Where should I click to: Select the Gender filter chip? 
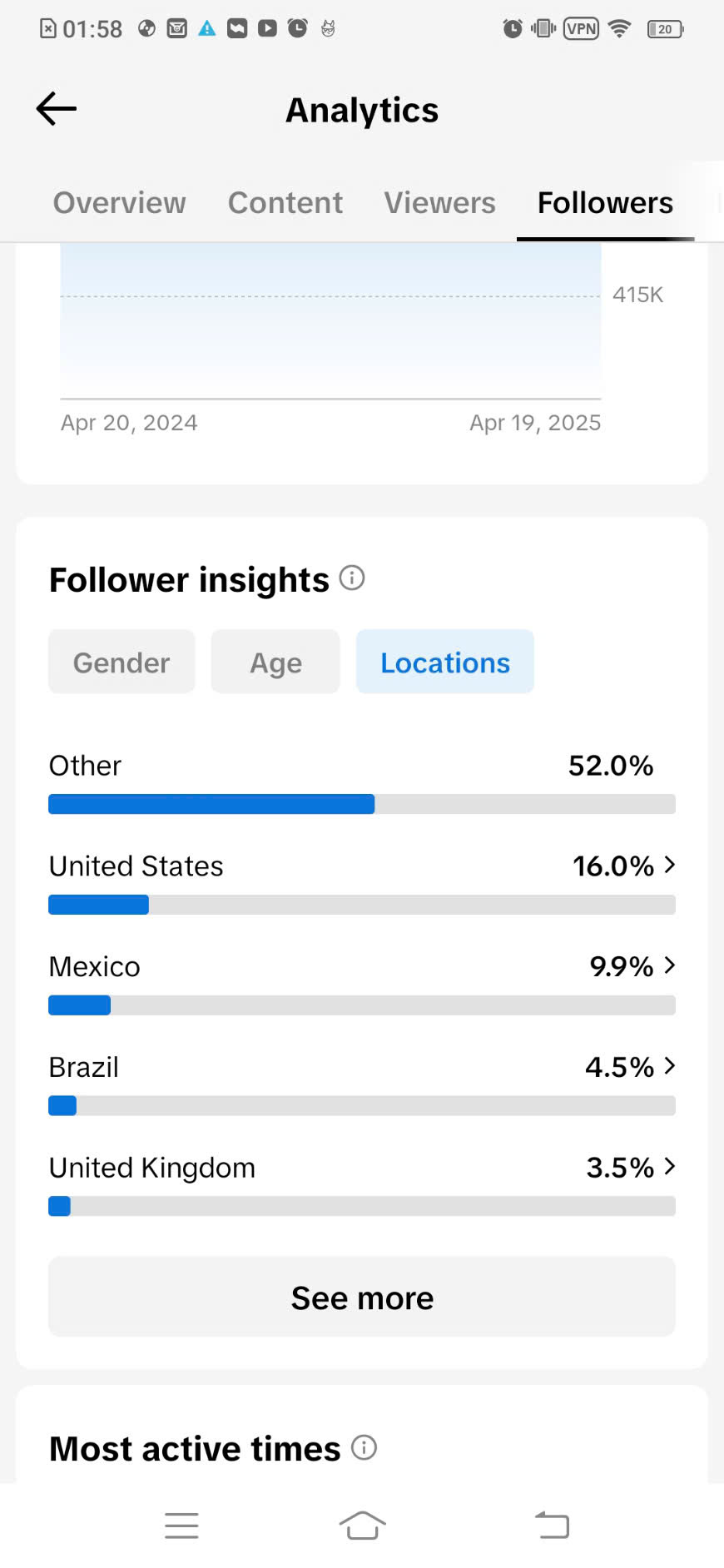pyautogui.click(x=121, y=662)
